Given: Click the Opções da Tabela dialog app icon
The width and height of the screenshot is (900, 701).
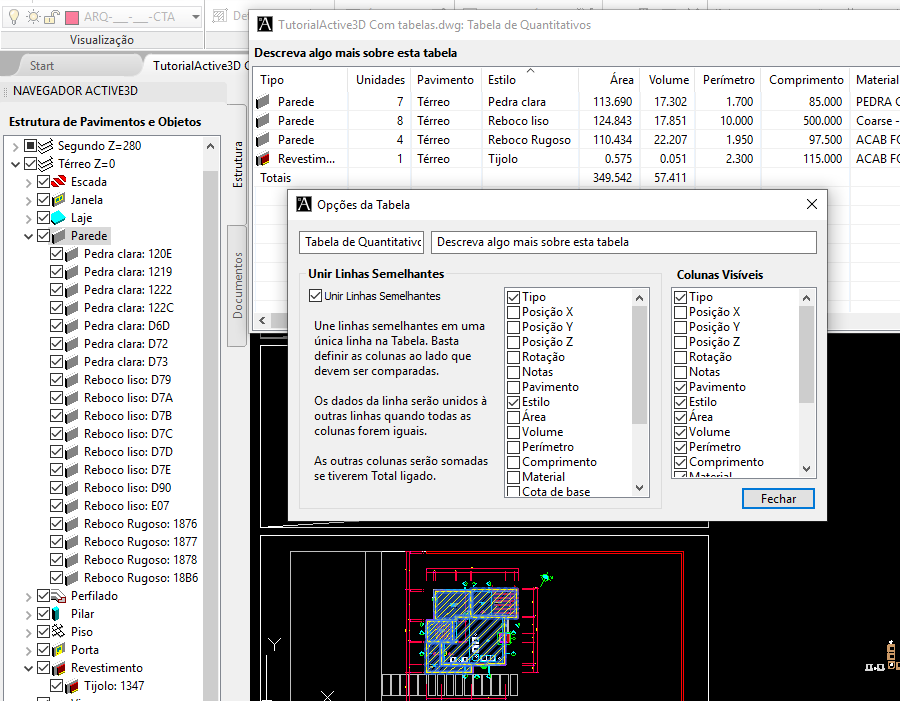Looking at the screenshot, I should pos(304,204).
